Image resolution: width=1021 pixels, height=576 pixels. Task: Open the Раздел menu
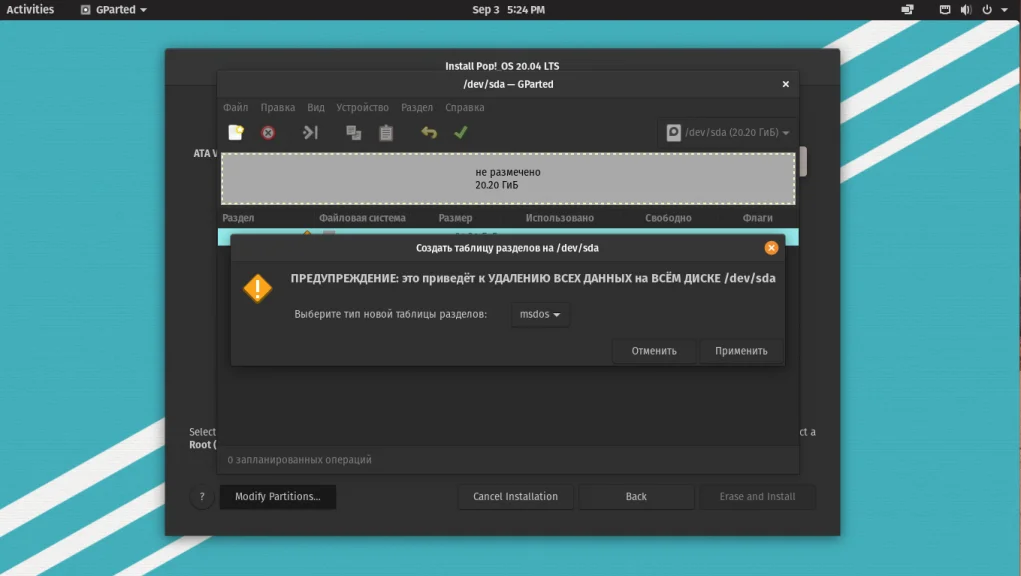(x=417, y=107)
